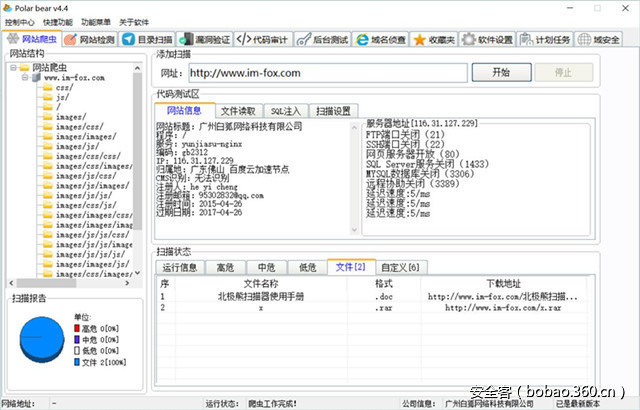Click the server icon beside www.im-fox.com
The height and width of the screenshot is (410, 640).
(37, 77)
